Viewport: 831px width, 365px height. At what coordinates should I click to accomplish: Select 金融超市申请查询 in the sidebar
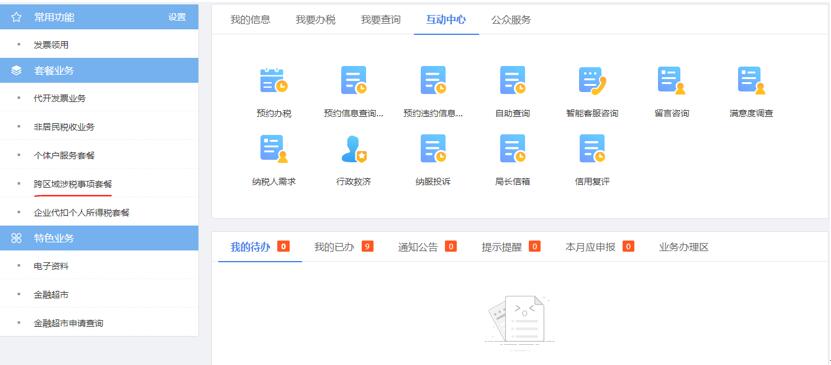(x=68, y=323)
